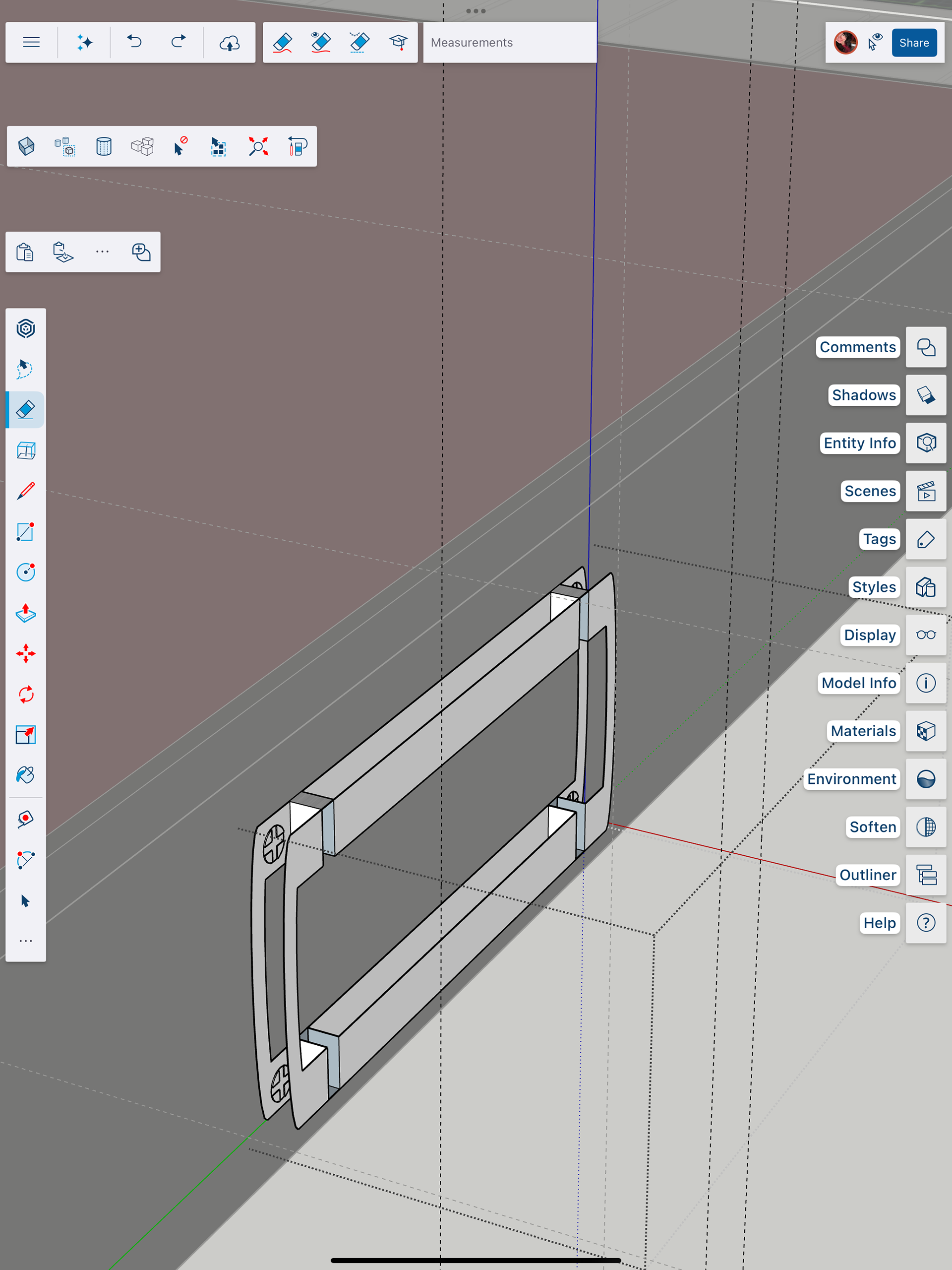The height and width of the screenshot is (1270, 952).
Task: Choose the Rotate tool
Action: (x=26, y=695)
